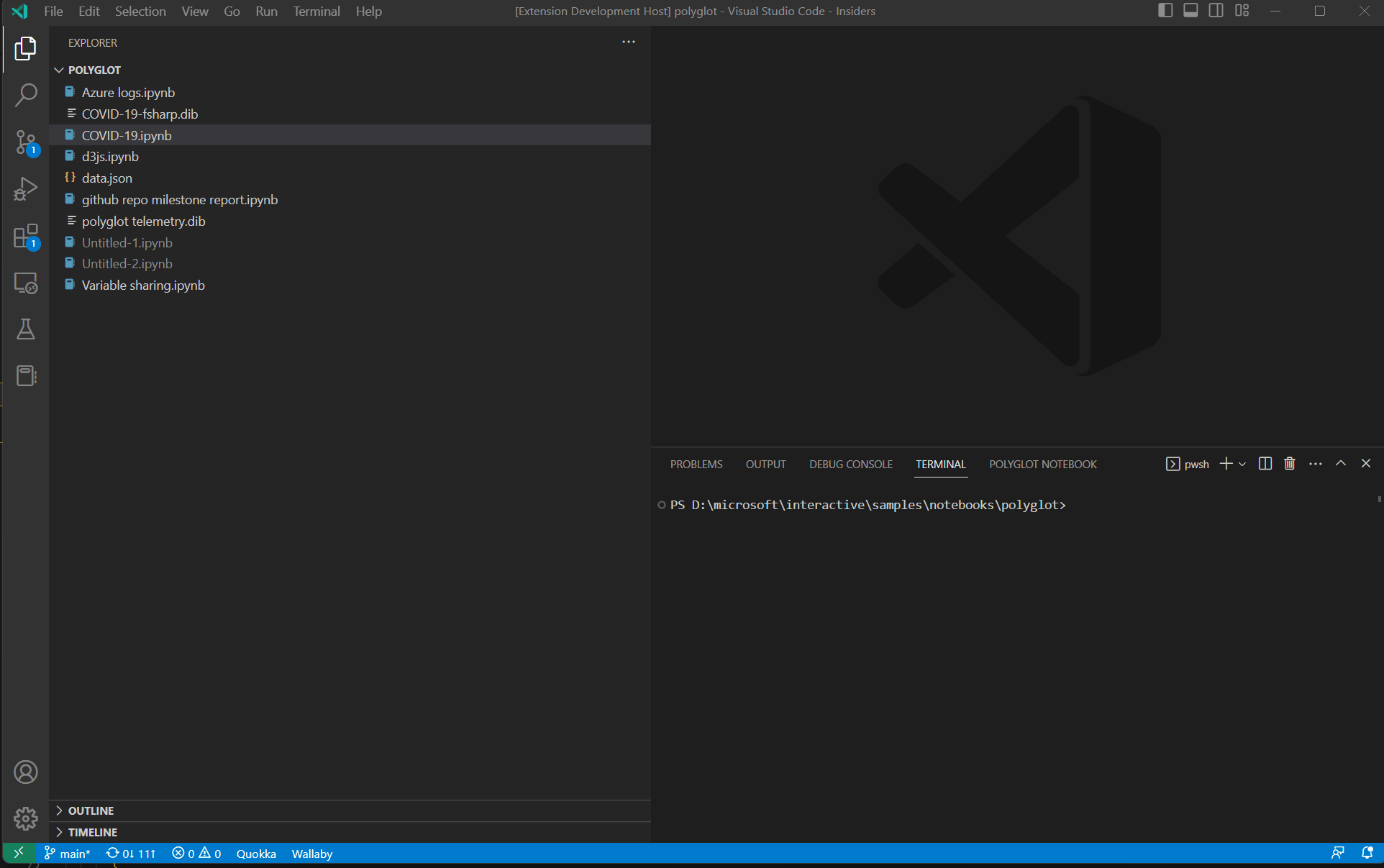Image resolution: width=1384 pixels, height=868 pixels.
Task: Collapse the POLYGLOT folder in Explorer
Action: point(59,70)
